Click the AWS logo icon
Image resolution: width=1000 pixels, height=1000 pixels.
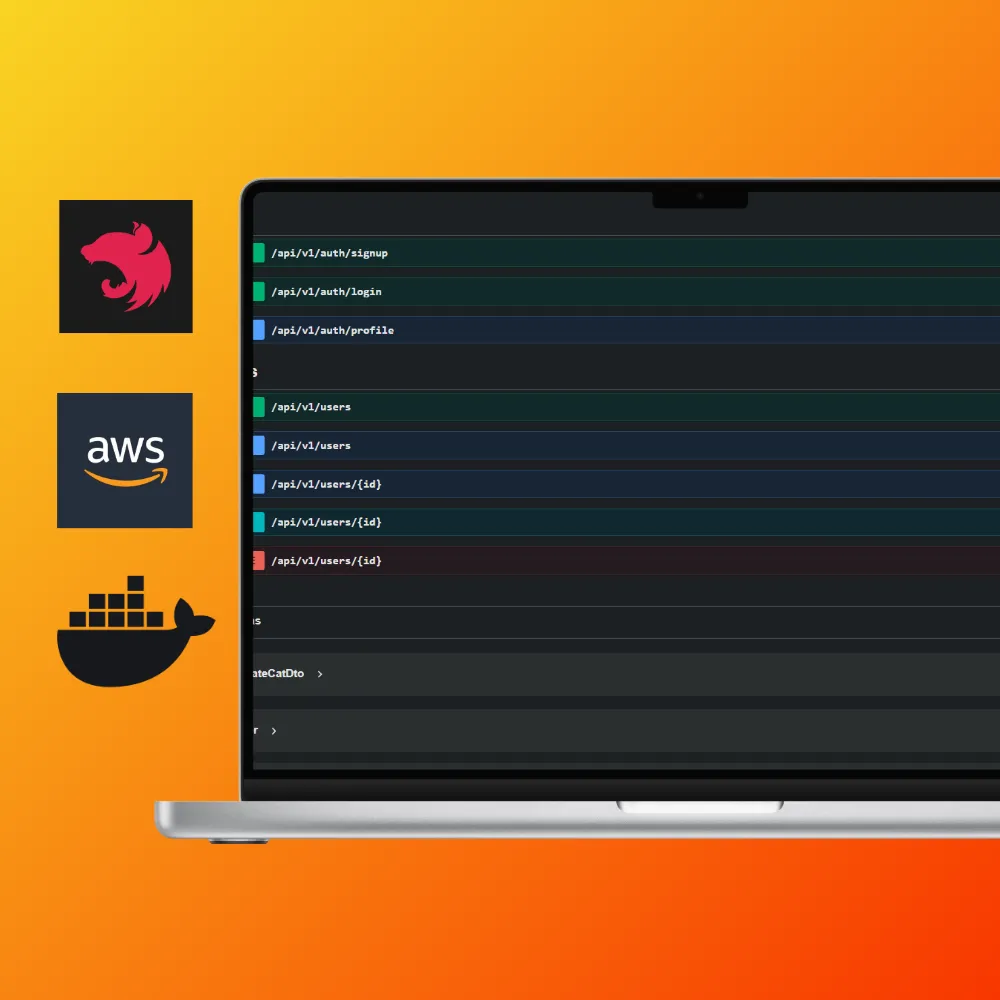[x=125, y=459]
